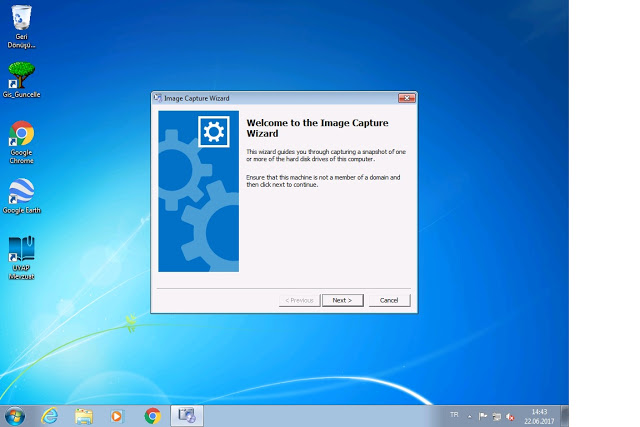This screenshot has width=640, height=427.
Task: Close the Image Capture Wizard window
Action: point(406,98)
